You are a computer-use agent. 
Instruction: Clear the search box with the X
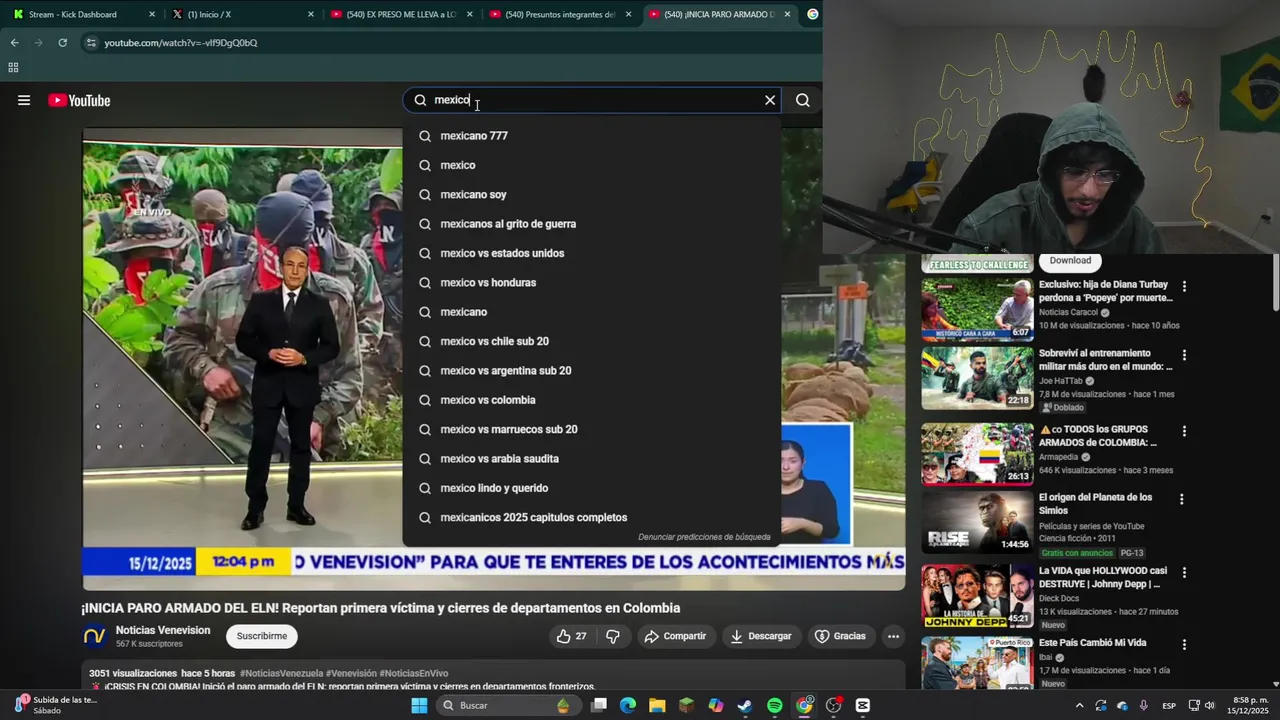[770, 100]
